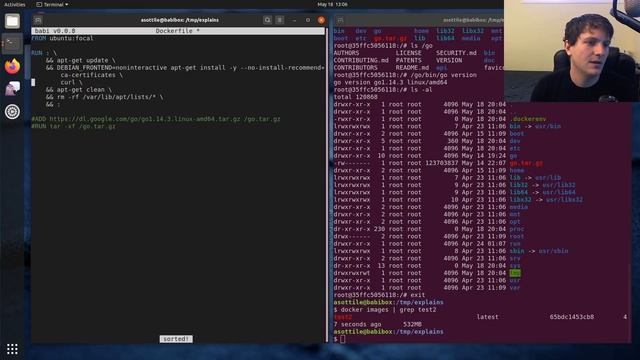Screen dimensions: 640x360
Task: Click the red 'go.tar.gz' in ls -al output
Action: (x=526, y=163)
